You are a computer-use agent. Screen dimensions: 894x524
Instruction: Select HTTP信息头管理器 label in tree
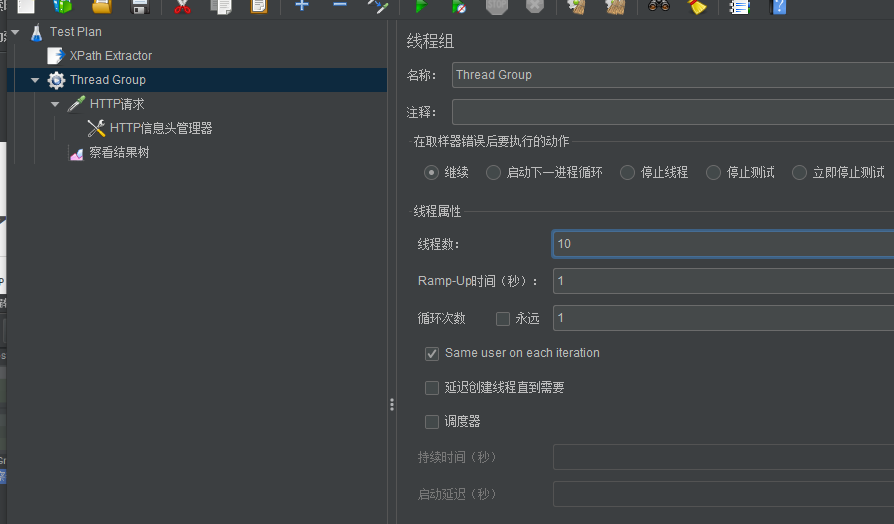tap(161, 128)
